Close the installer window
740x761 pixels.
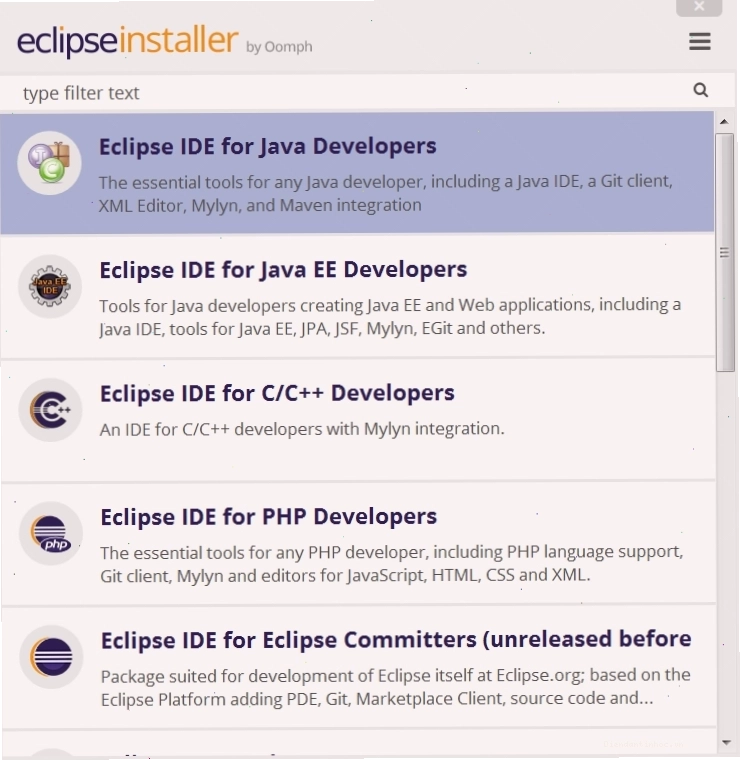[699, 7]
